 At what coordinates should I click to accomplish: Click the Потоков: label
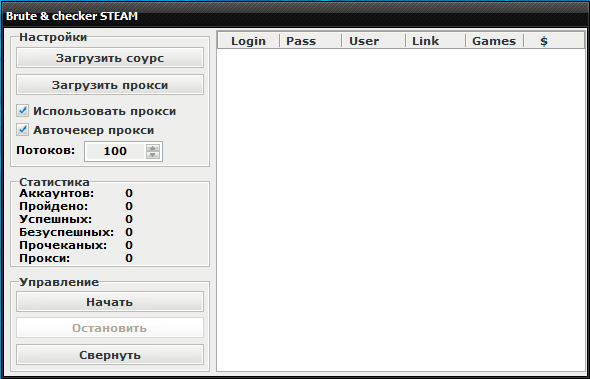(x=46, y=151)
